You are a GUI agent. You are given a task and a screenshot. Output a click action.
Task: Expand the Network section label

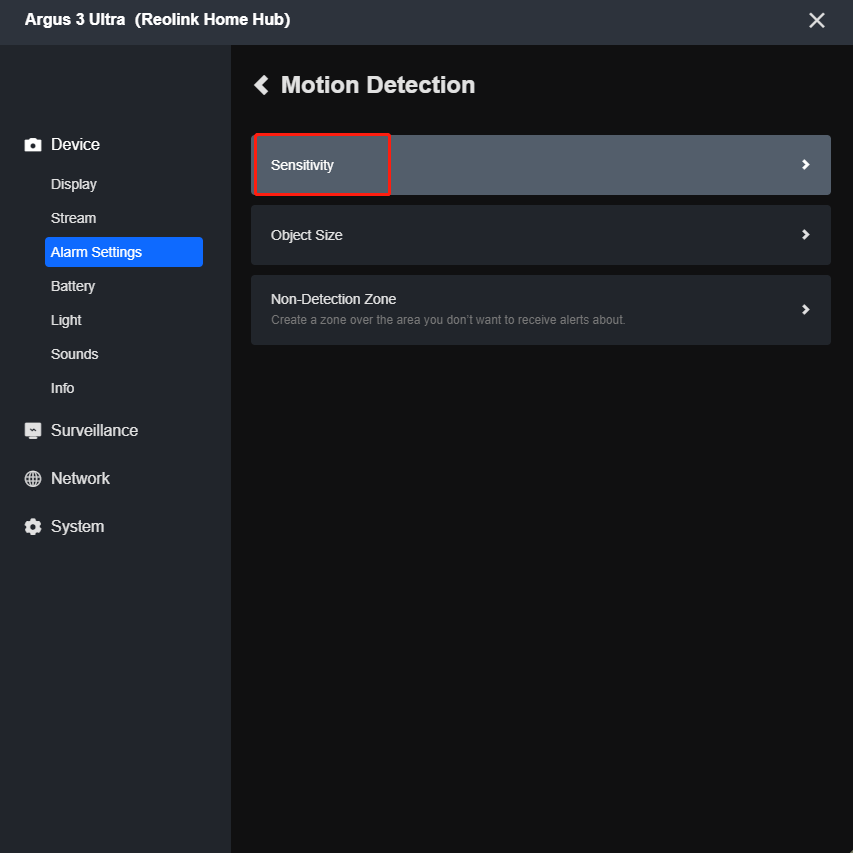[x=81, y=479]
